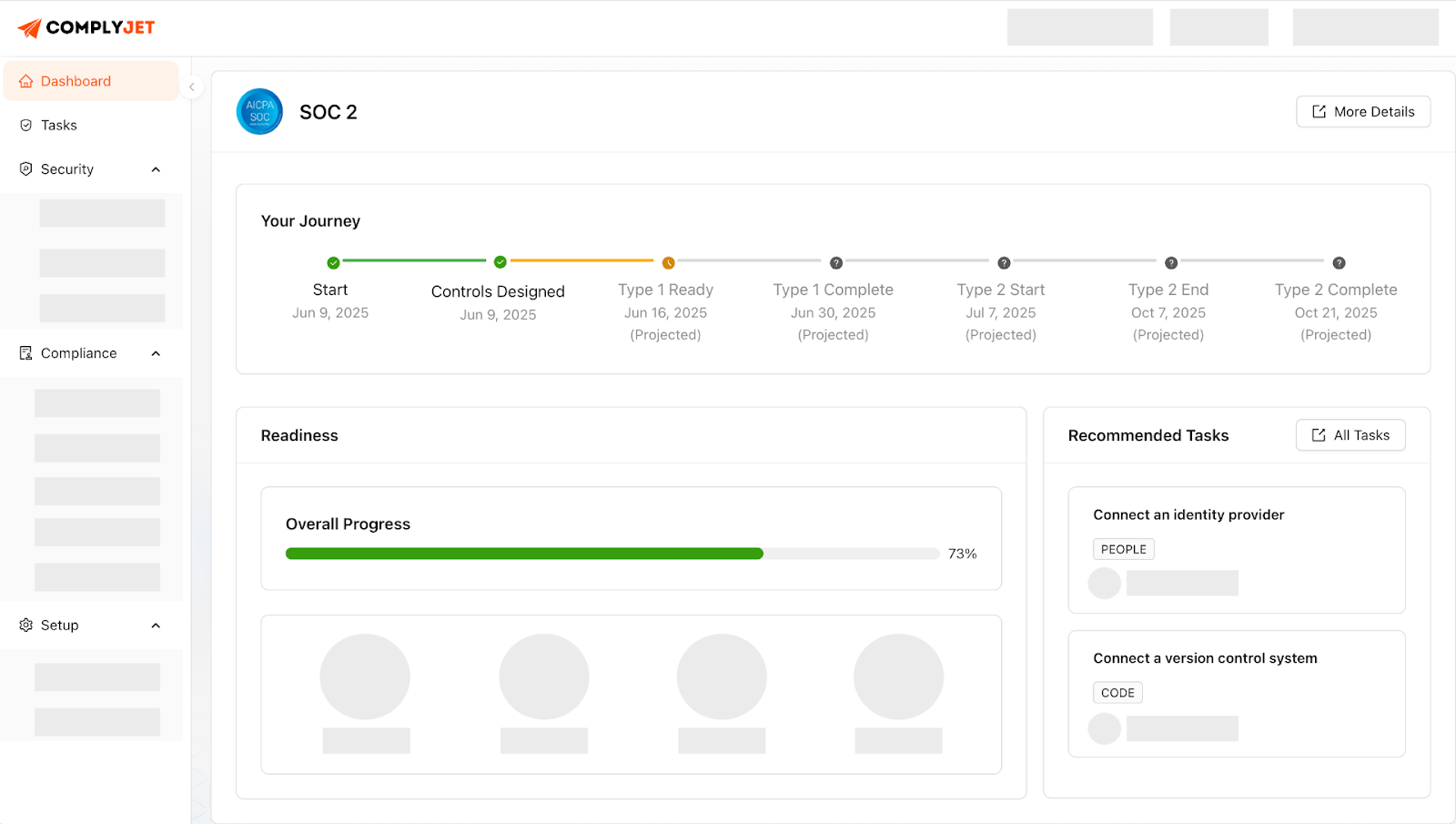The image size is (1456, 824).
Task: Collapse the Compliance section
Action: (x=156, y=352)
